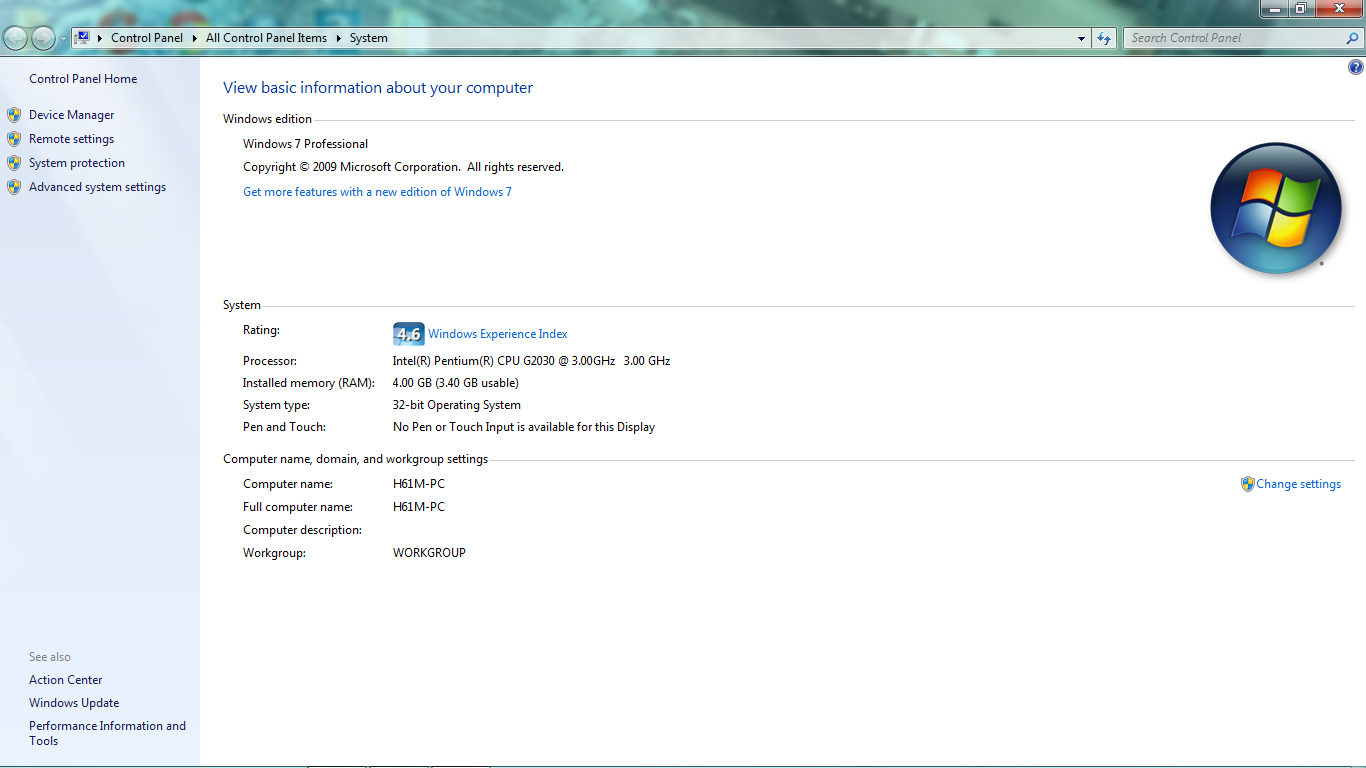Open the recent pages dropdown arrow

pos(63,39)
